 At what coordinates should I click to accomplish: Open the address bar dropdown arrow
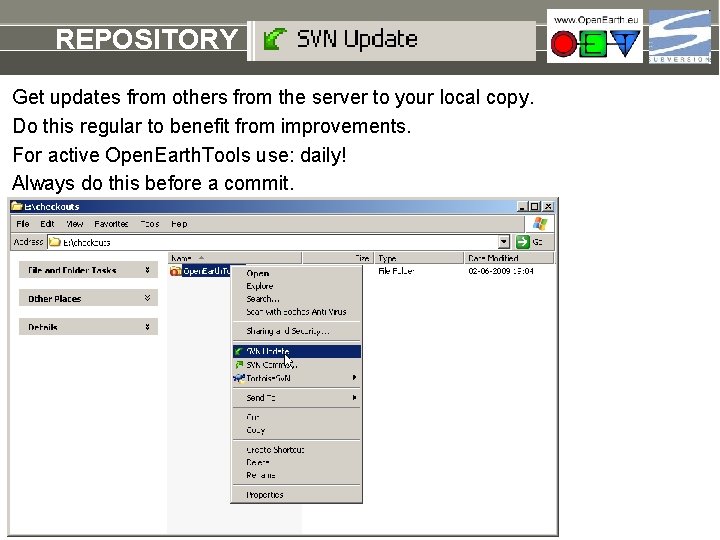[x=504, y=242]
